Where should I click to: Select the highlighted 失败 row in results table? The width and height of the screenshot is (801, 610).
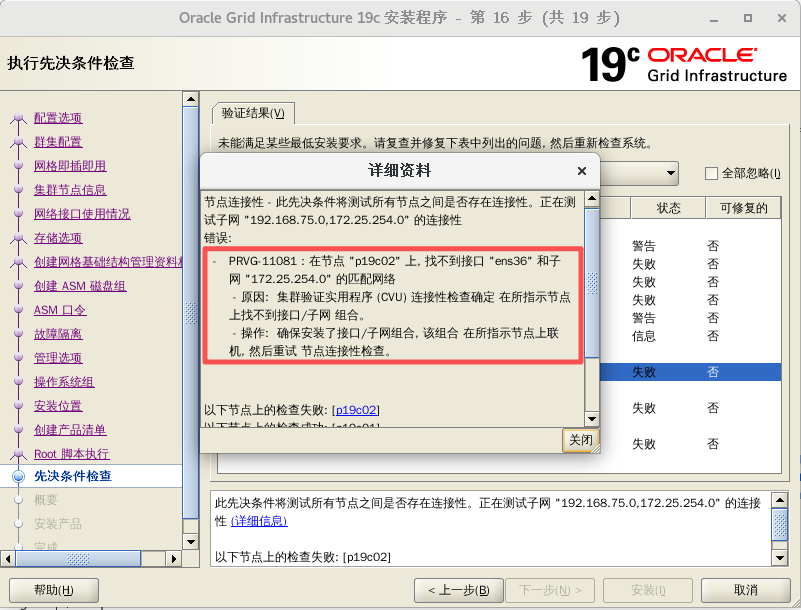coord(690,372)
